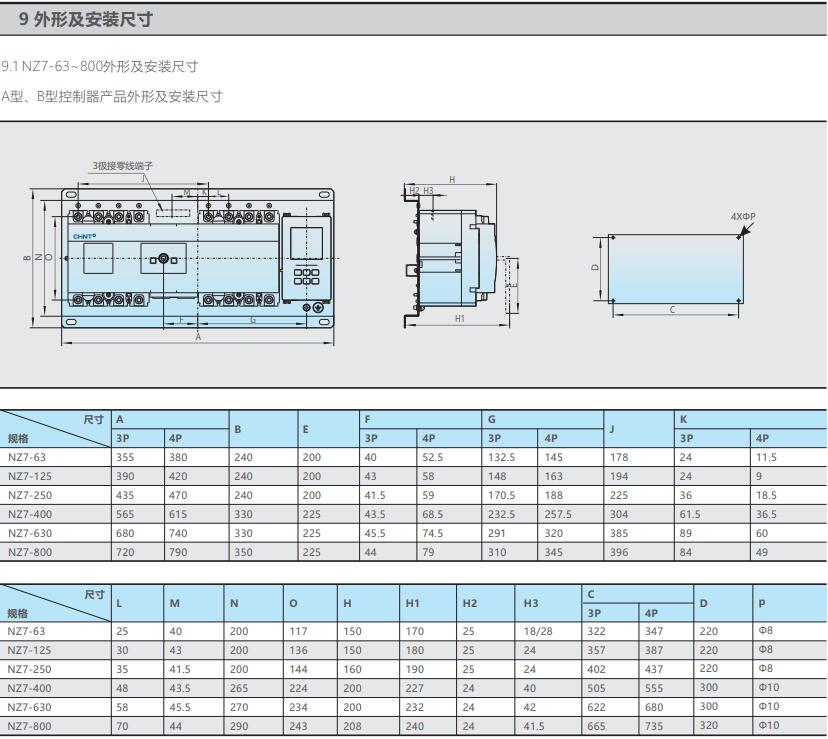Click the cell value "347" under C 4P
This screenshot has width=828, height=739.
tap(654, 632)
